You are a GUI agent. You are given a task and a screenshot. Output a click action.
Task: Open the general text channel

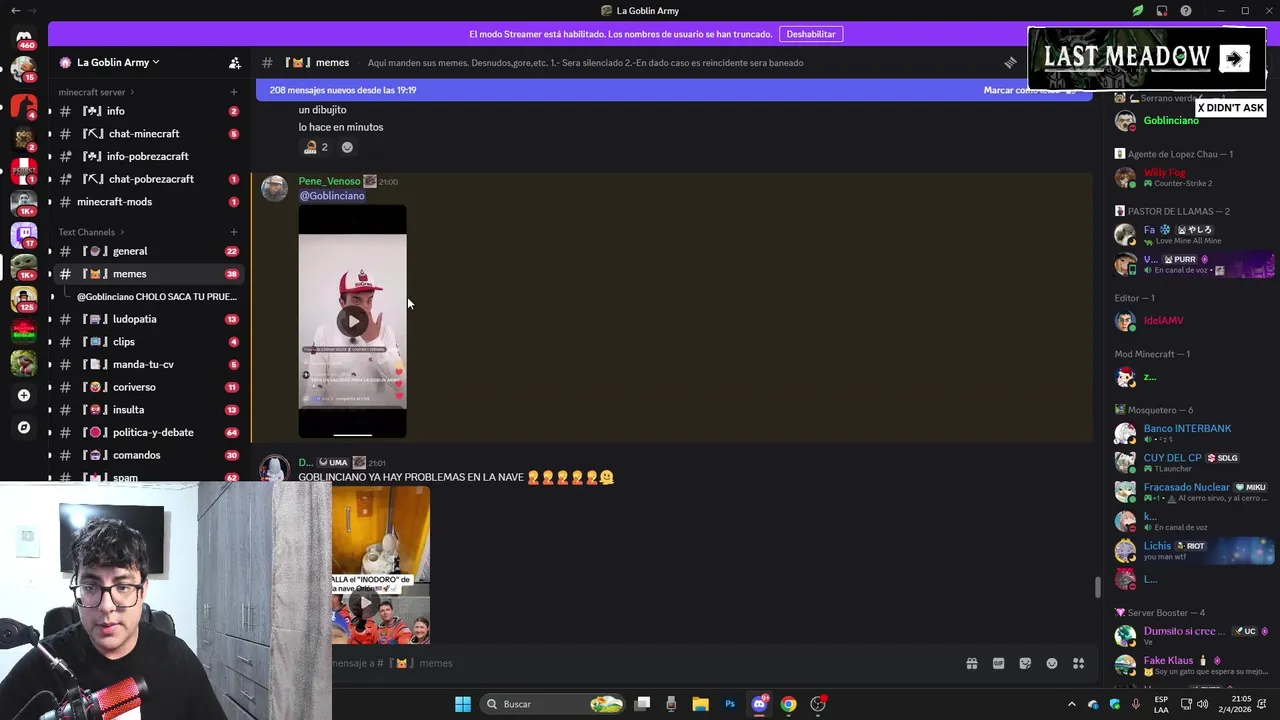tap(150, 251)
